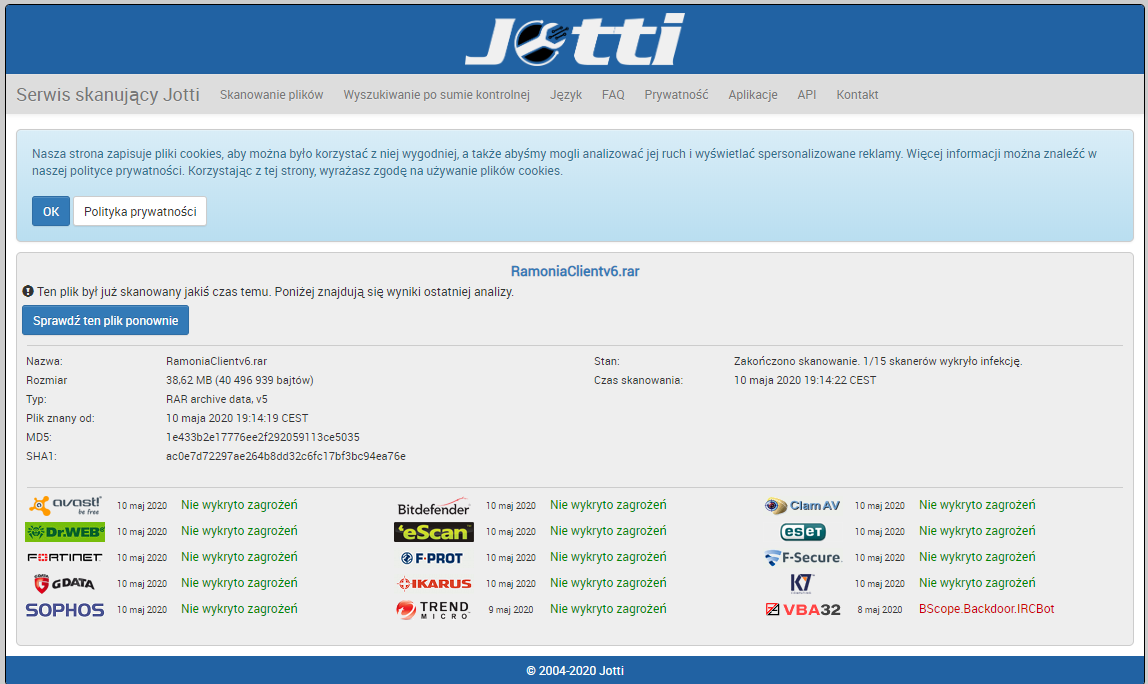Open the Język language menu
1148x684 pixels.
point(565,95)
